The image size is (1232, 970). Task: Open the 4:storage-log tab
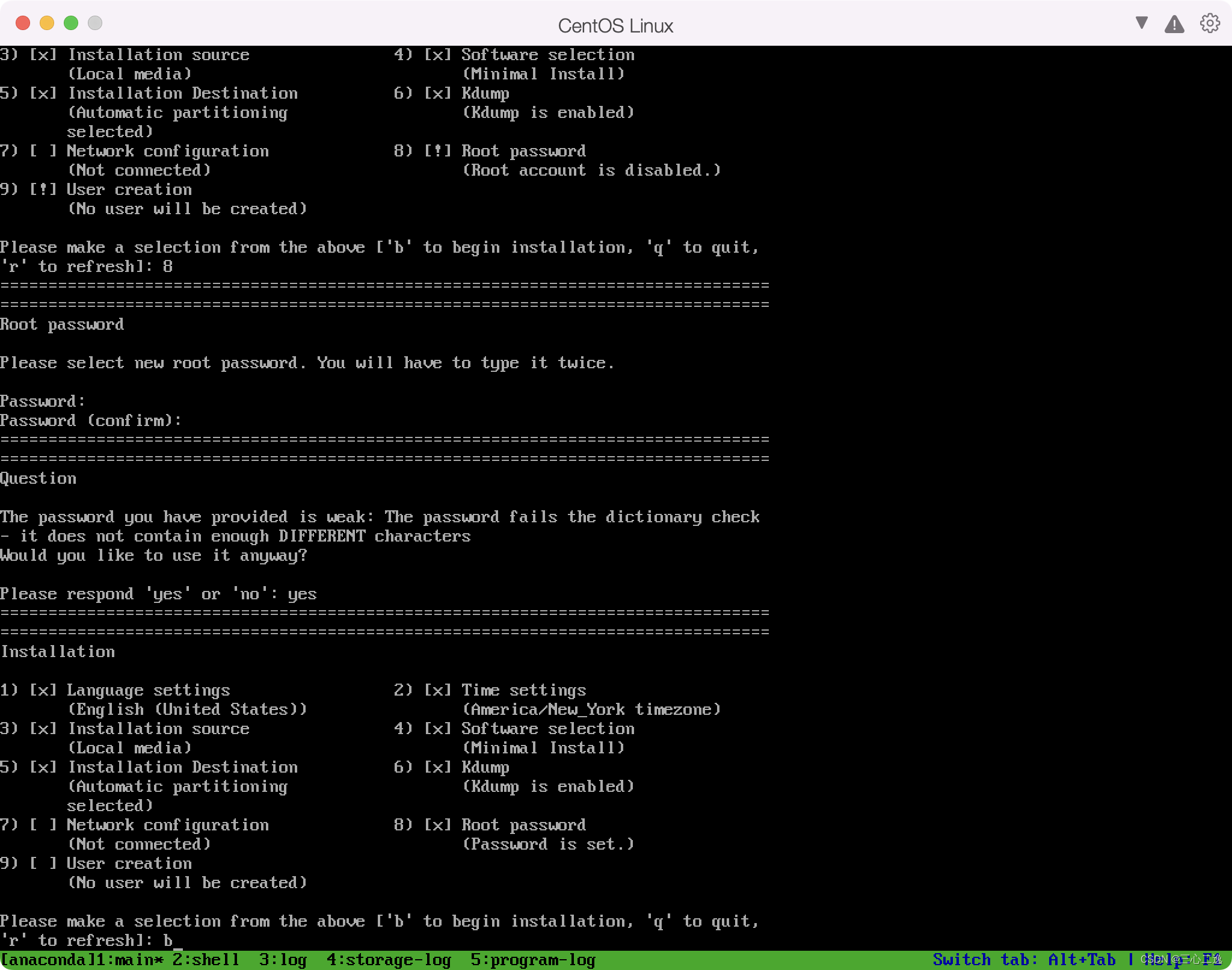[x=389, y=959]
